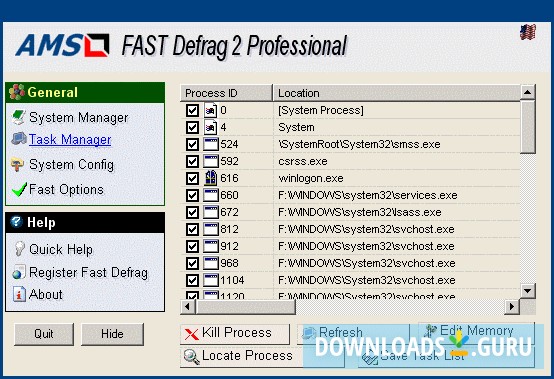
Task: Click the winlogon icon for PID 616
Action: click(211, 178)
